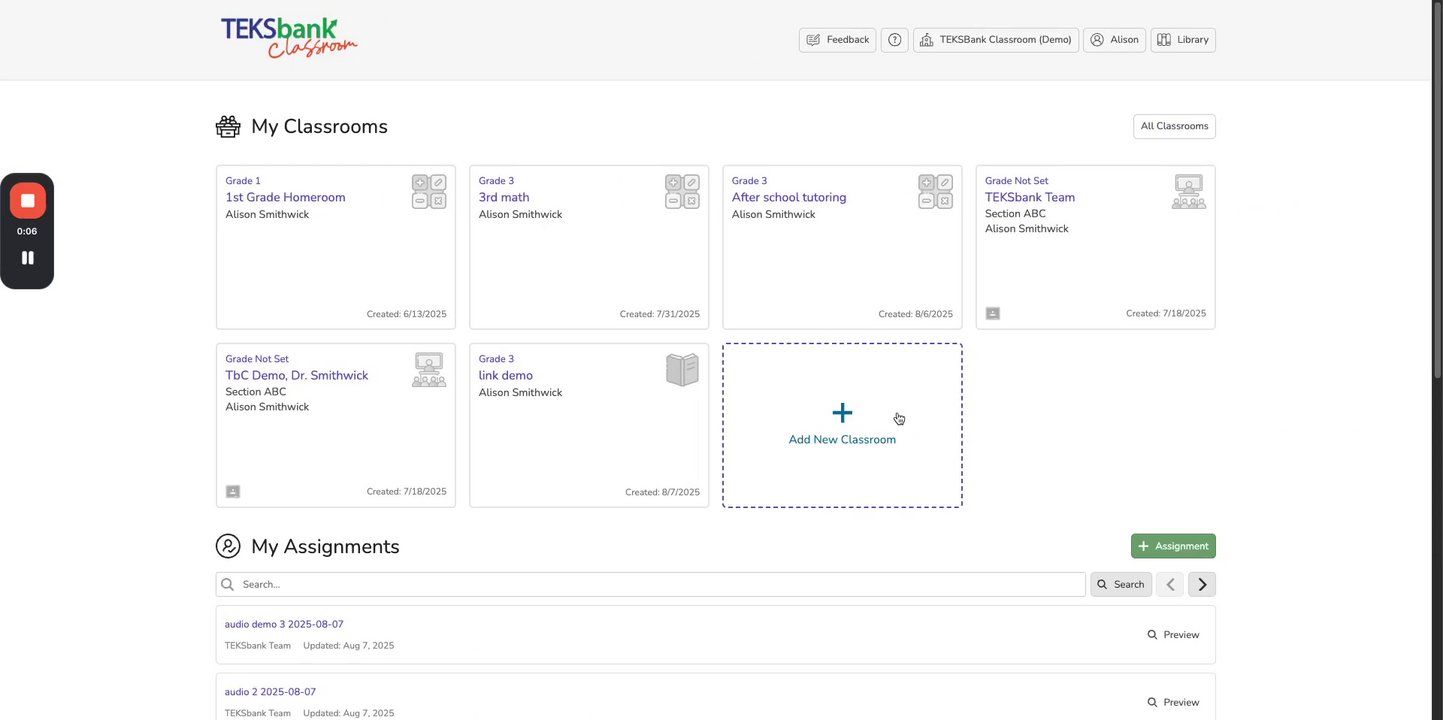Click the plus icon to add classroom
Screen dimensions: 1443x720
pyautogui.click(x=842, y=413)
